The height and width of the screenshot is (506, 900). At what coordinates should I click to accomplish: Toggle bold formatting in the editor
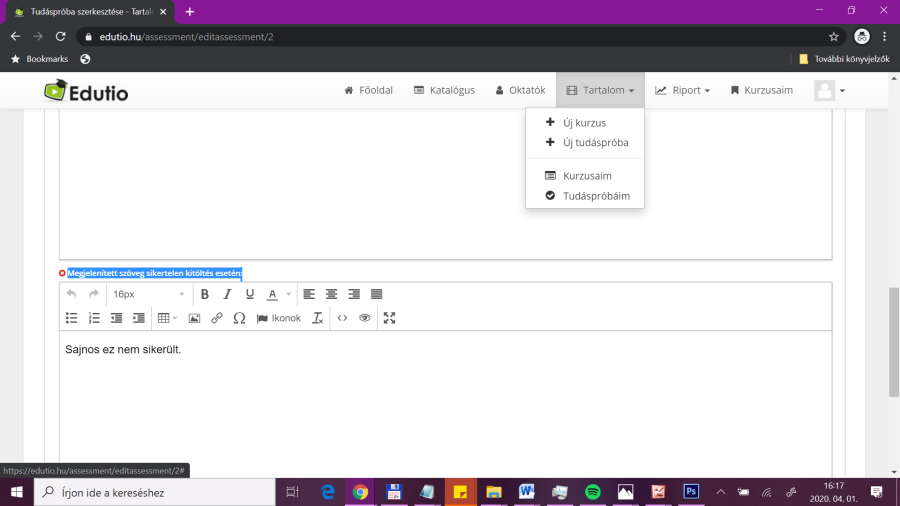click(x=205, y=294)
